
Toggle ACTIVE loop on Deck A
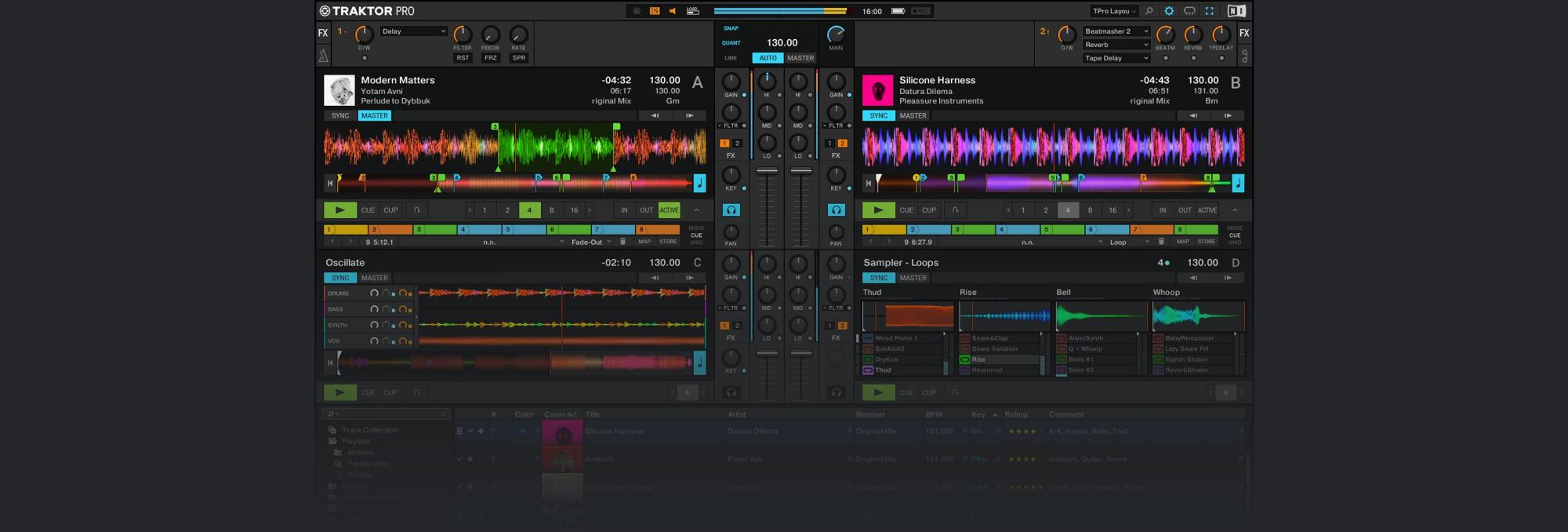pos(669,210)
